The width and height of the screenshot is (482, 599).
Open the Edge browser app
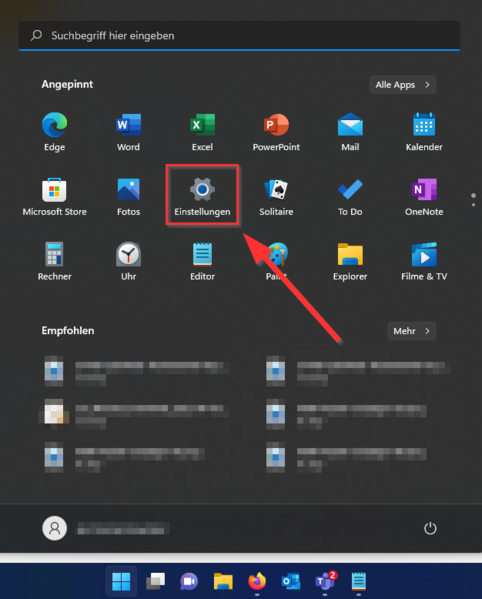54,131
